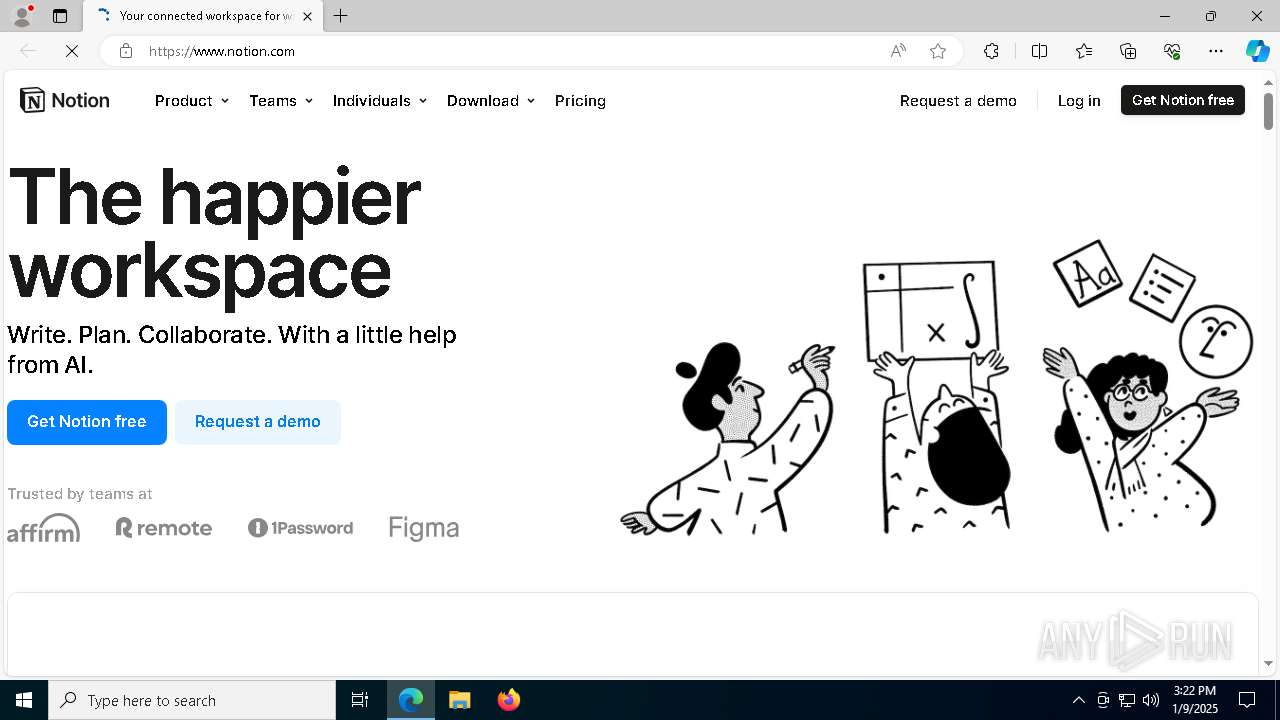Click the Windows search box

click(192, 700)
